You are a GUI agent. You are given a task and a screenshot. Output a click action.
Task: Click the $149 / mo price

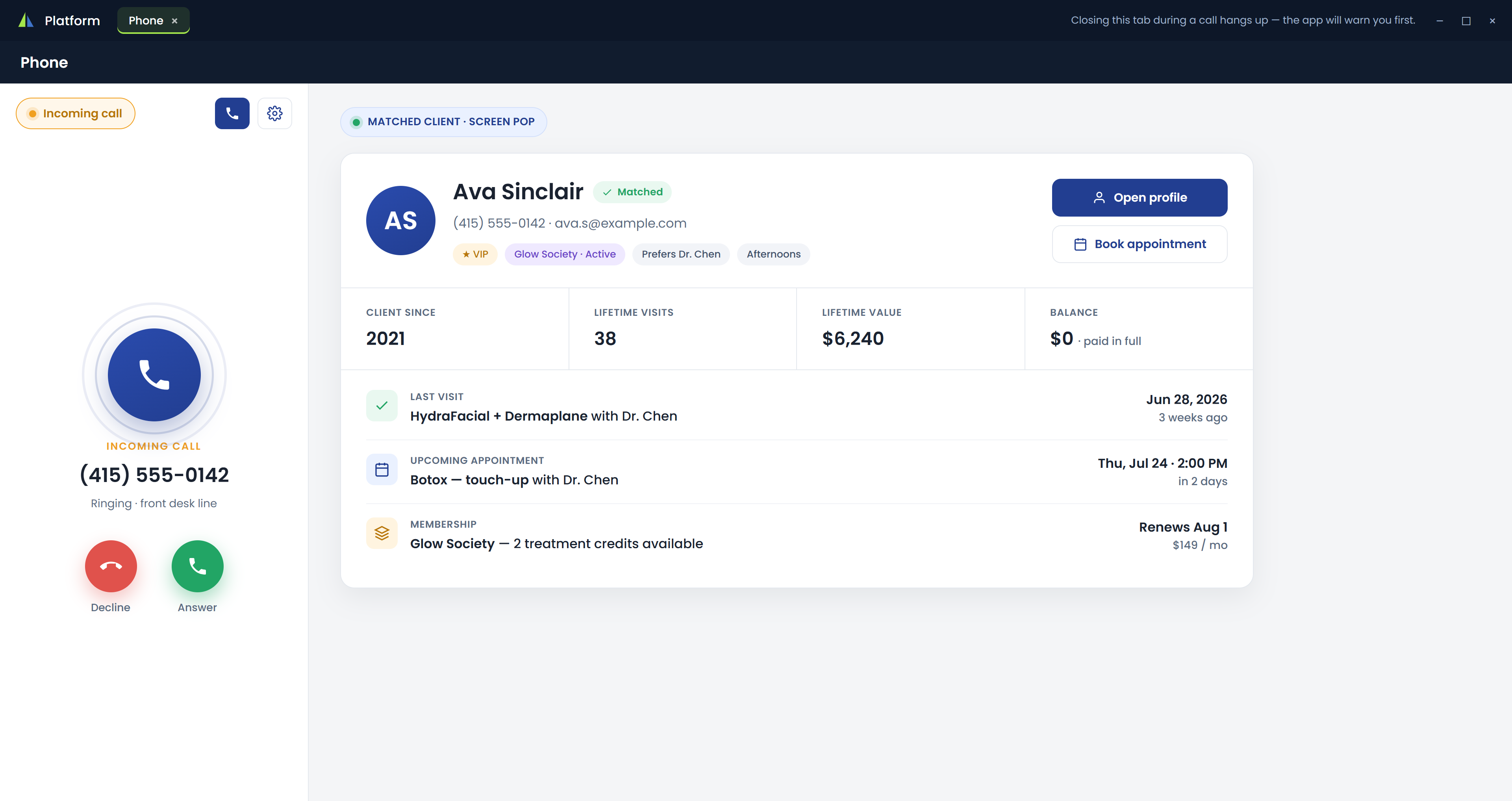[1200, 545]
